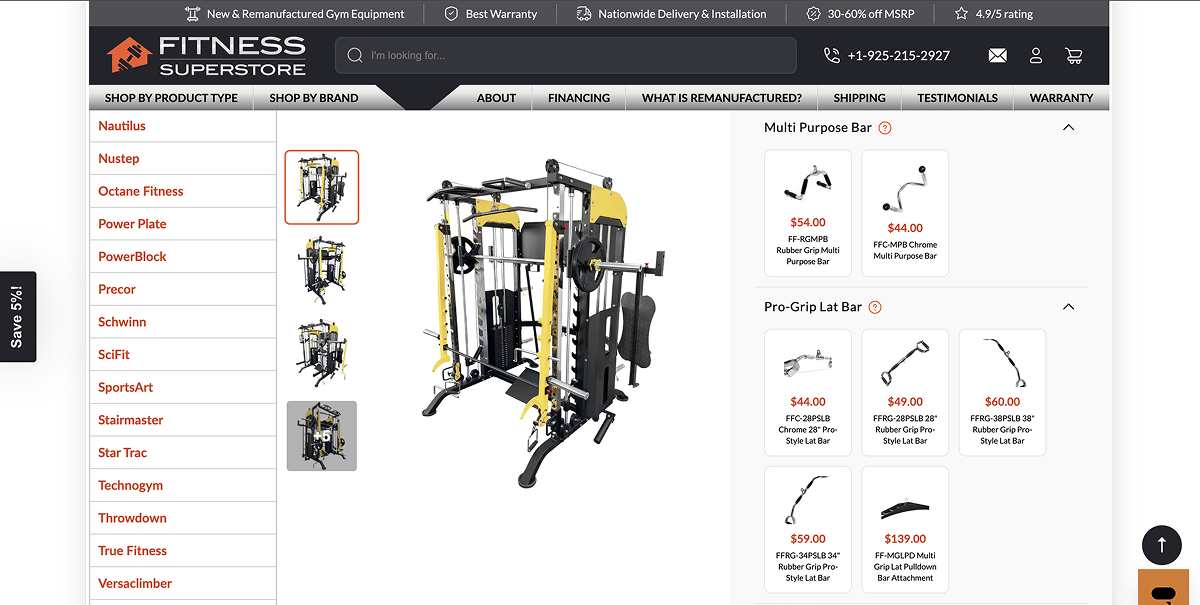
Task: Open the Financing menu item
Action: [579, 98]
